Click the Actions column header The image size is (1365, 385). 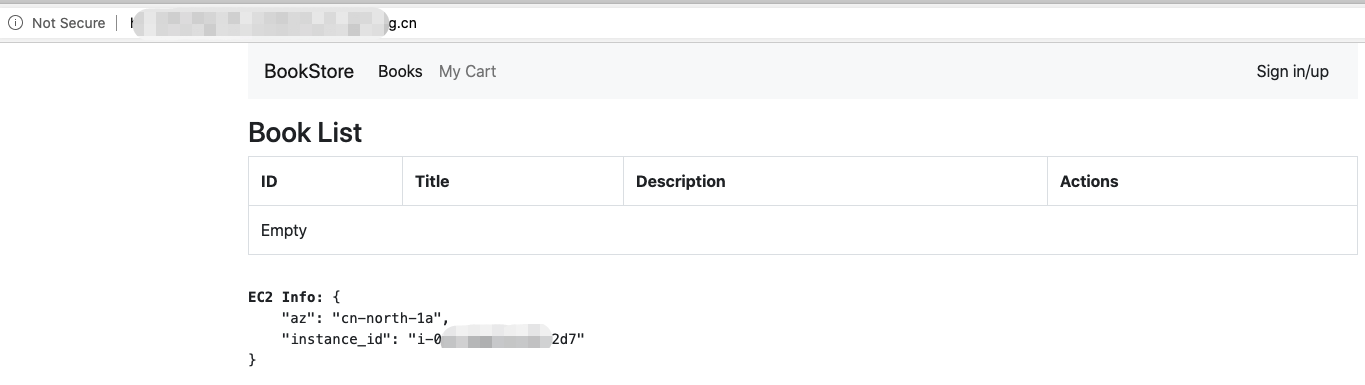pyautogui.click(x=1202, y=181)
